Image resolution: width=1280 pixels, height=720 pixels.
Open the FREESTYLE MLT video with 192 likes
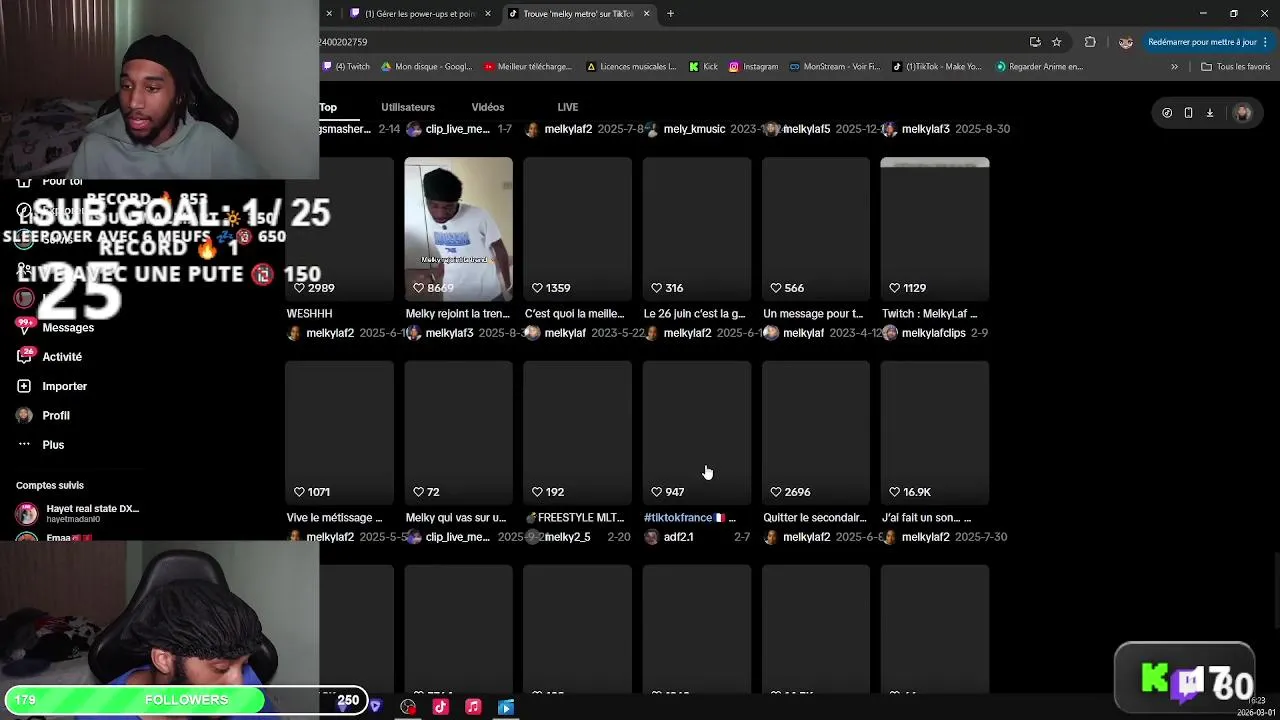(x=577, y=433)
